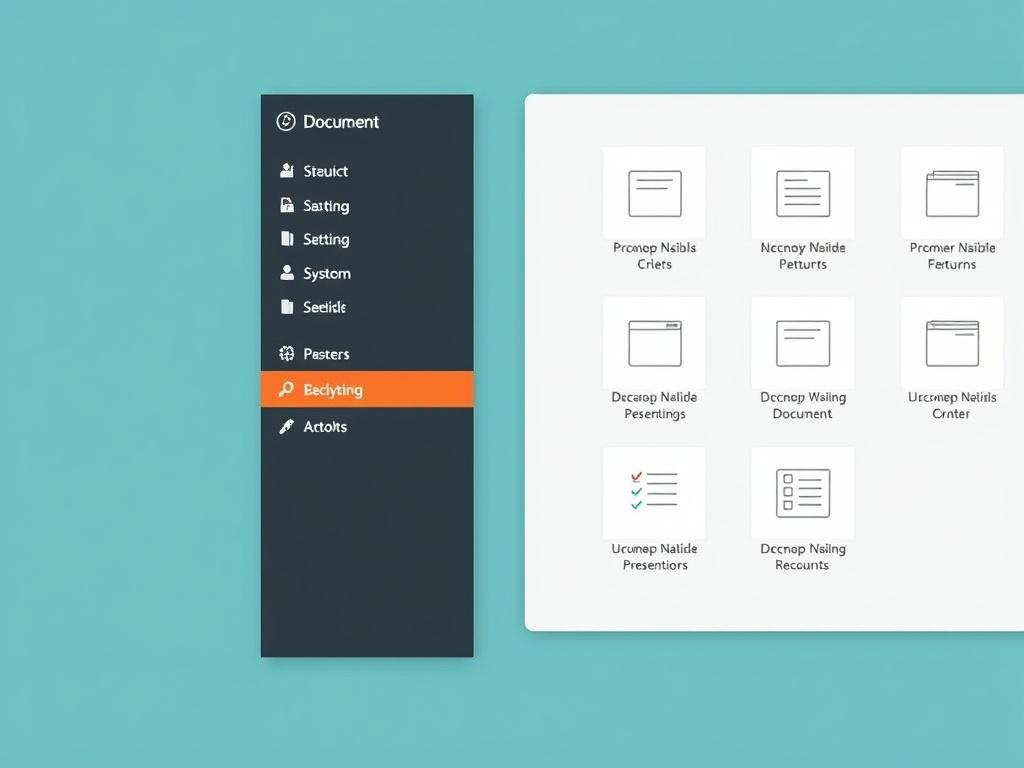Open the Pasters section in the sidebar
The width and height of the screenshot is (1024, 768).
[x=325, y=353]
